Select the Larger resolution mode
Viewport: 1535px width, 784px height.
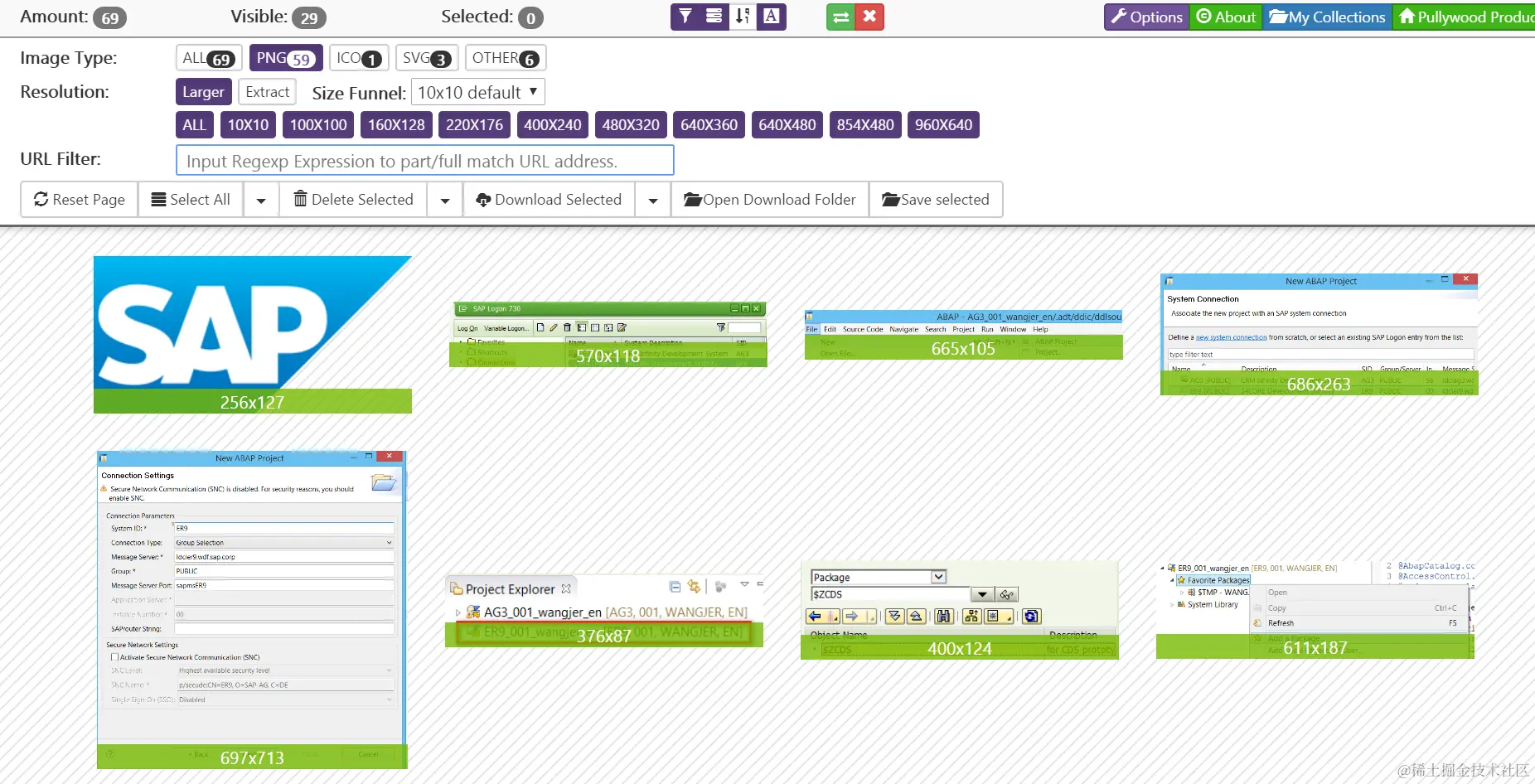pyautogui.click(x=203, y=92)
